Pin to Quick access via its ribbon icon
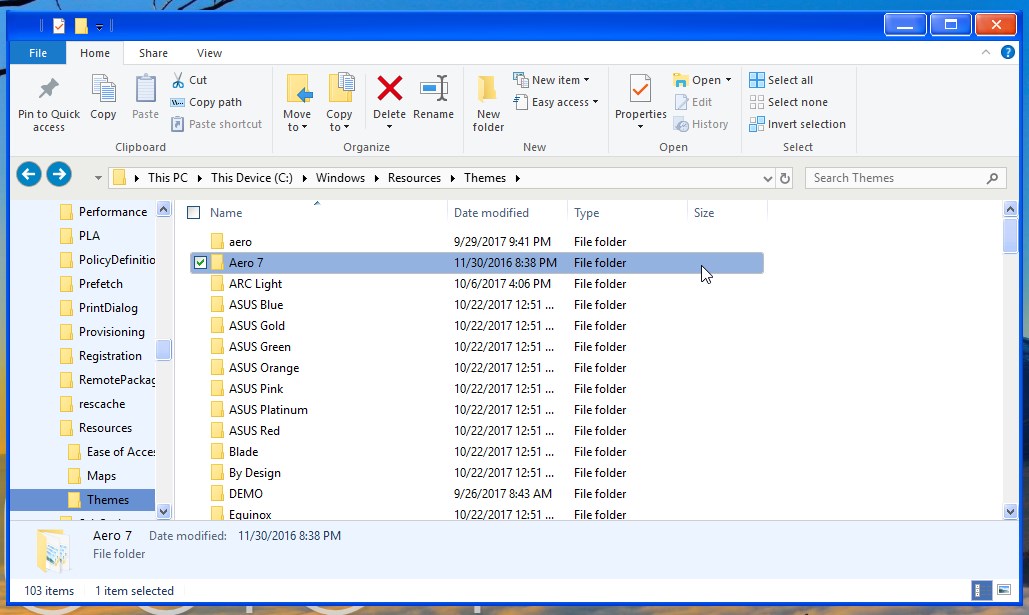This screenshot has width=1029, height=615. click(x=47, y=100)
